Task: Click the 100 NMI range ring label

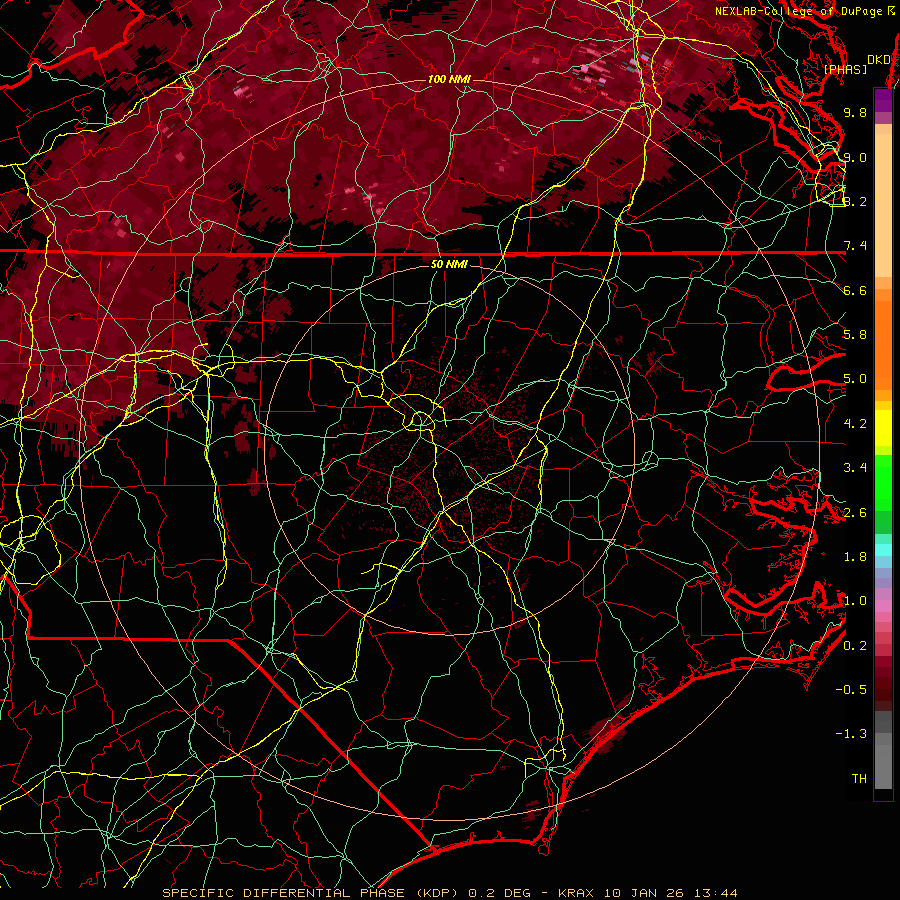Action: point(449,79)
